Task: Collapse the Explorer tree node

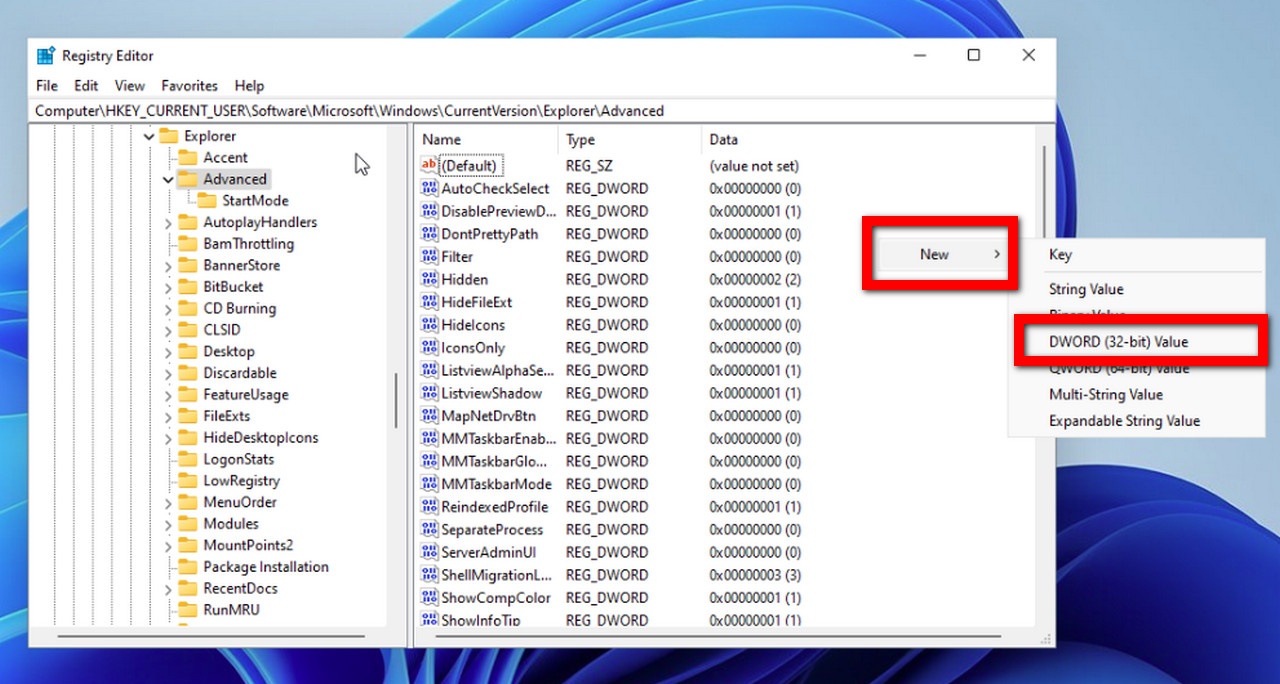Action: coord(149,136)
